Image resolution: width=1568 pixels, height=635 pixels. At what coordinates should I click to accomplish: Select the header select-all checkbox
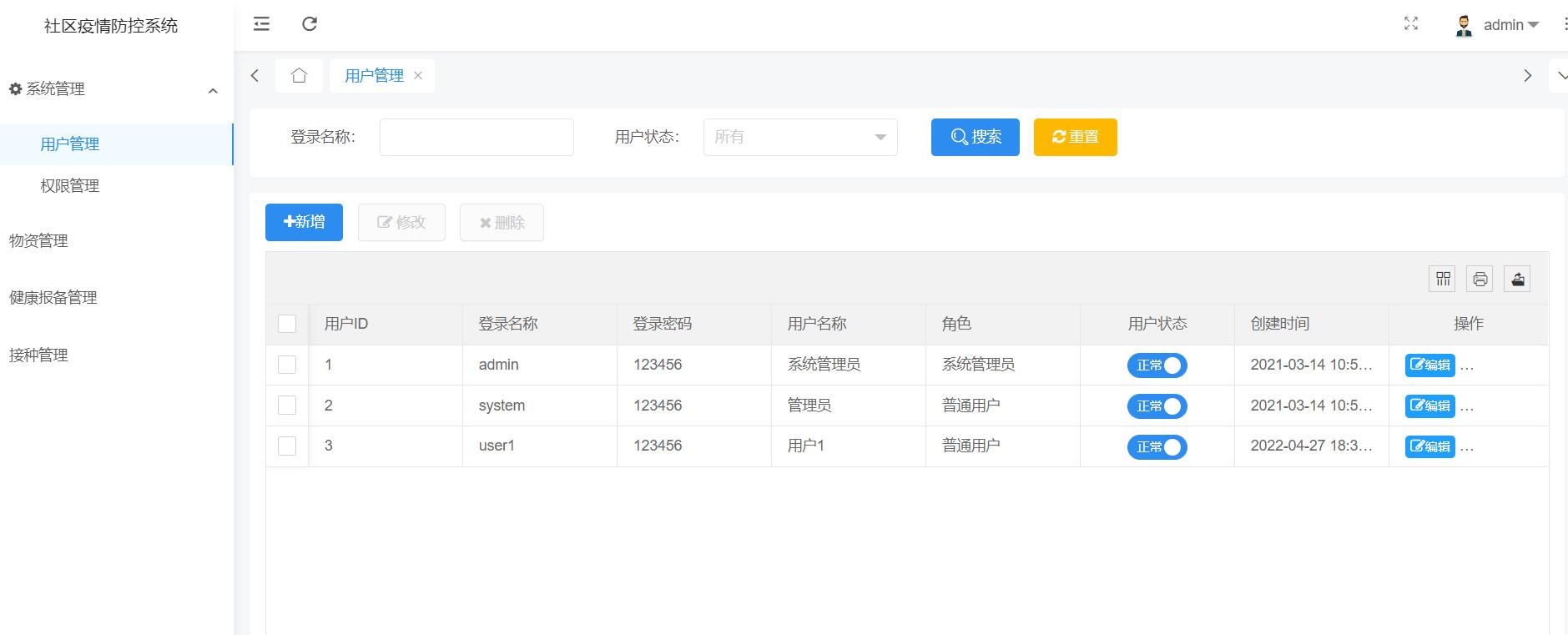pyautogui.click(x=287, y=324)
